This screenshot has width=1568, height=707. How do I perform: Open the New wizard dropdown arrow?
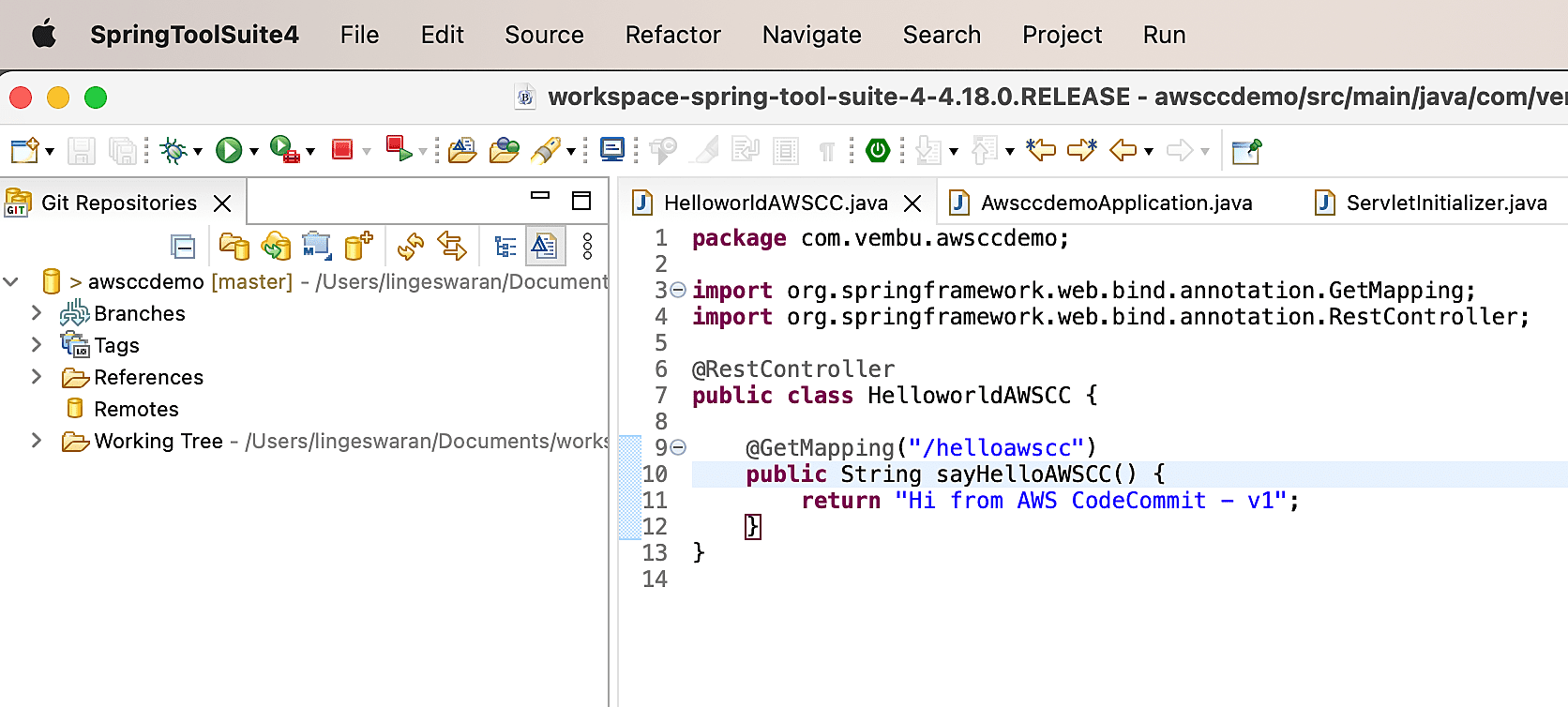(50, 151)
